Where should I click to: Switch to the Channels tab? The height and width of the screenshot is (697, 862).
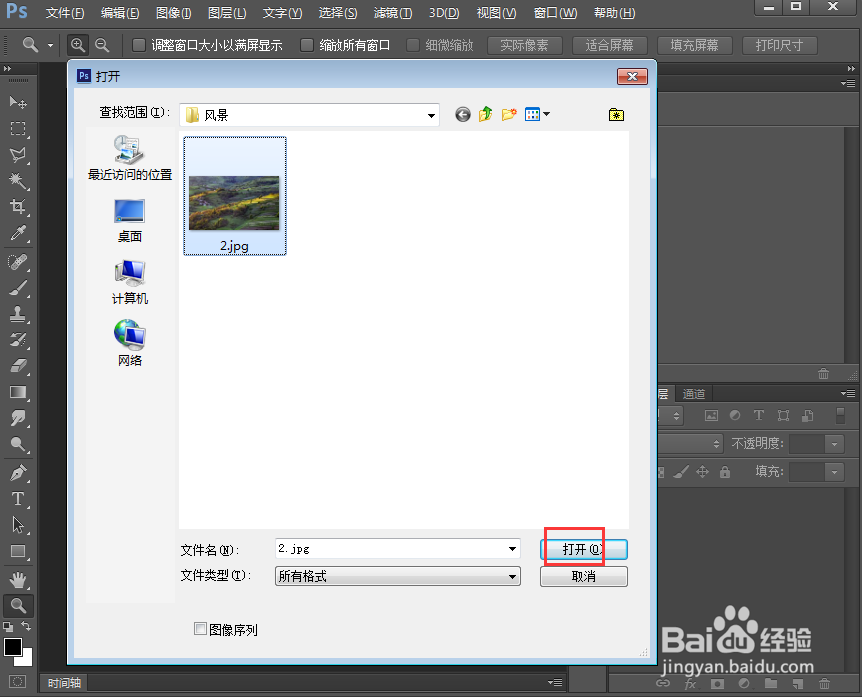point(694,394)
